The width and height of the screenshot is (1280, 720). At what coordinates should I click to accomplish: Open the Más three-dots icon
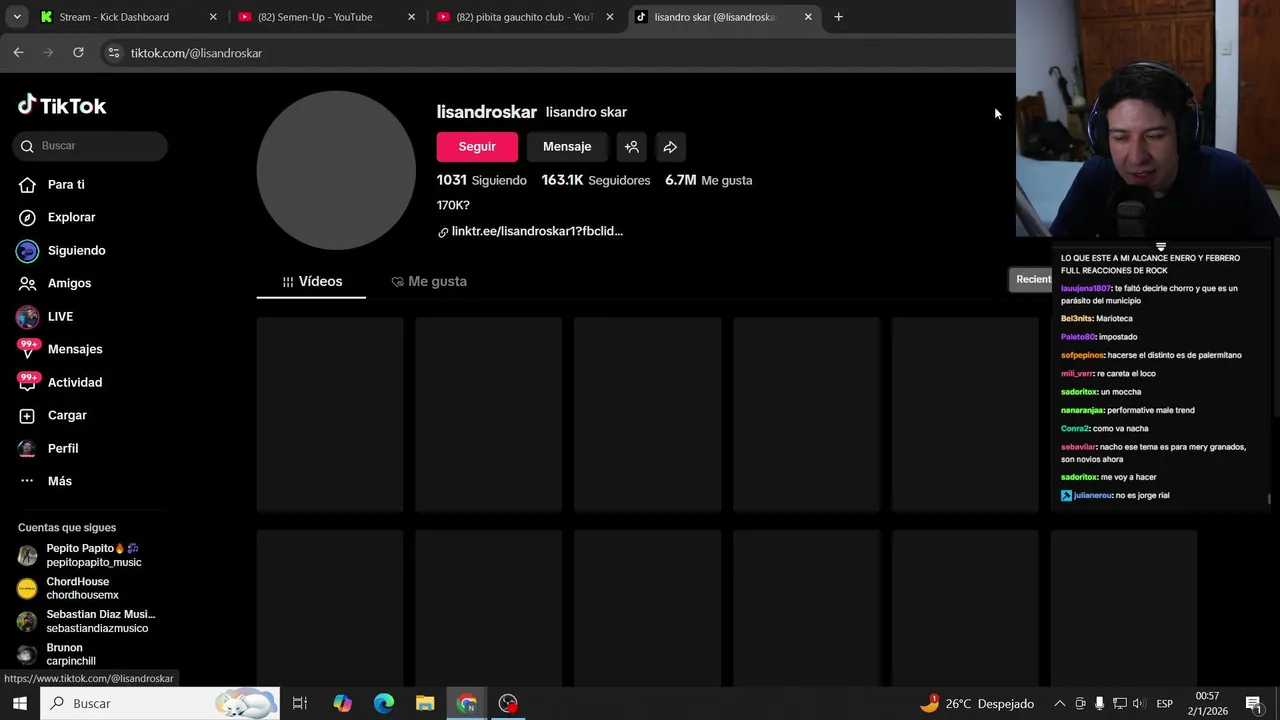coord(27,481)
